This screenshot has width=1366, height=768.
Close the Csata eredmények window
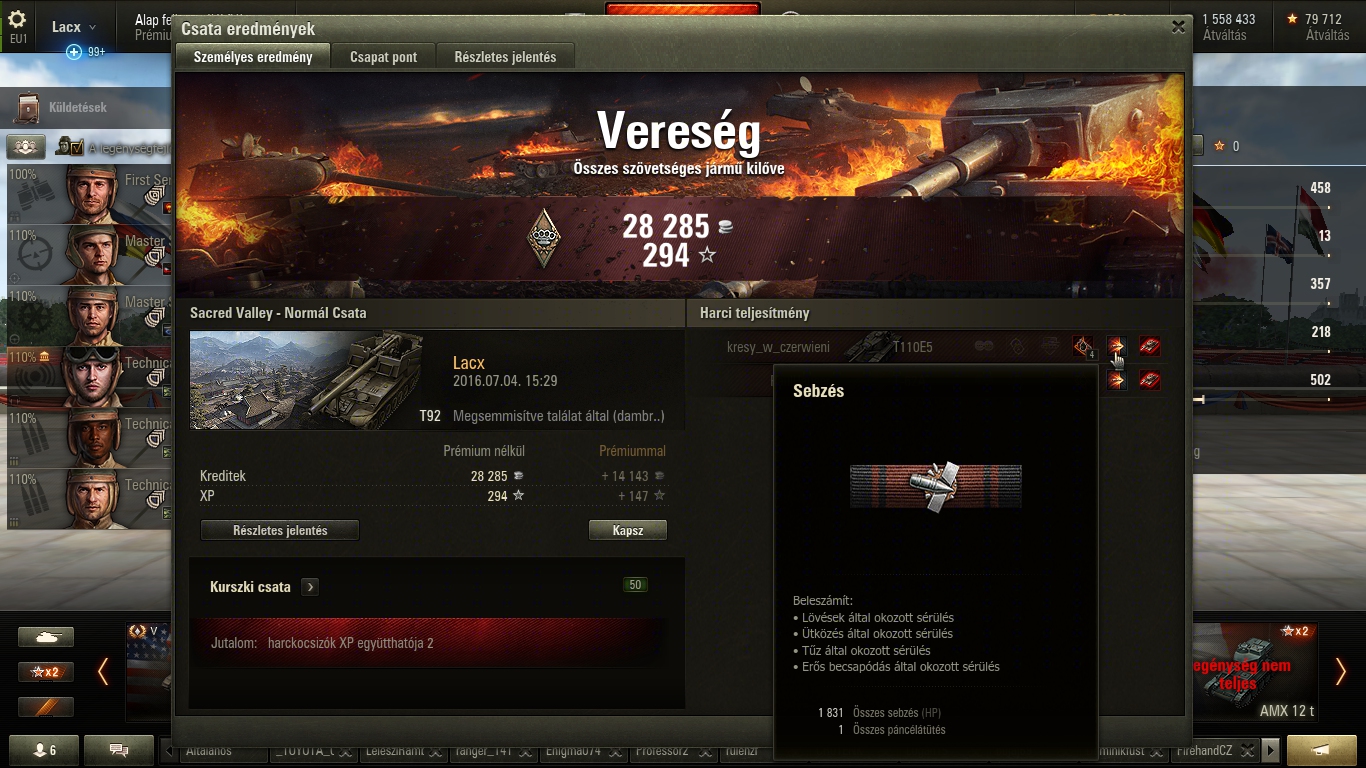click(1178, 28)
